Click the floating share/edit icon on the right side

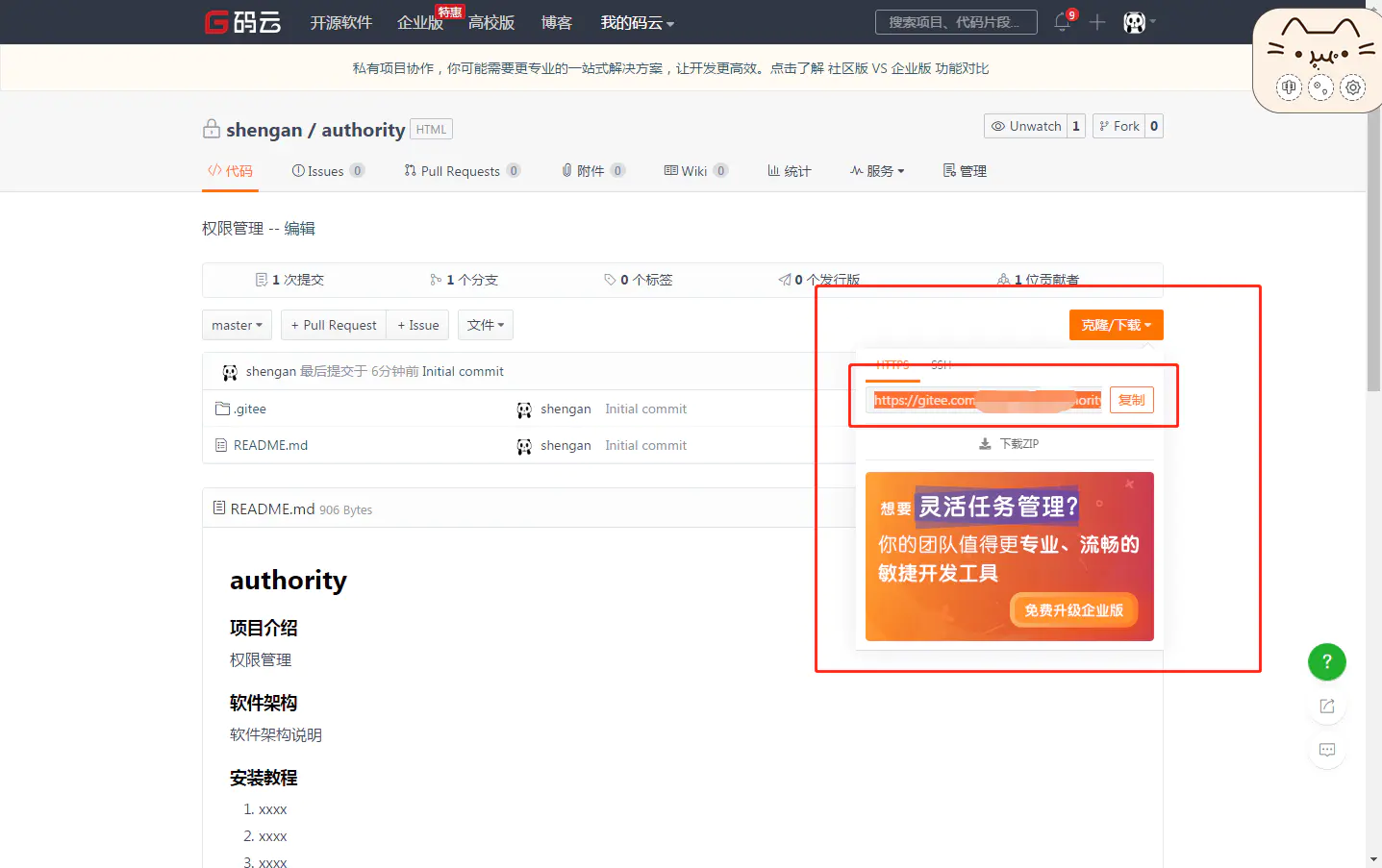tap(1327, 707)
